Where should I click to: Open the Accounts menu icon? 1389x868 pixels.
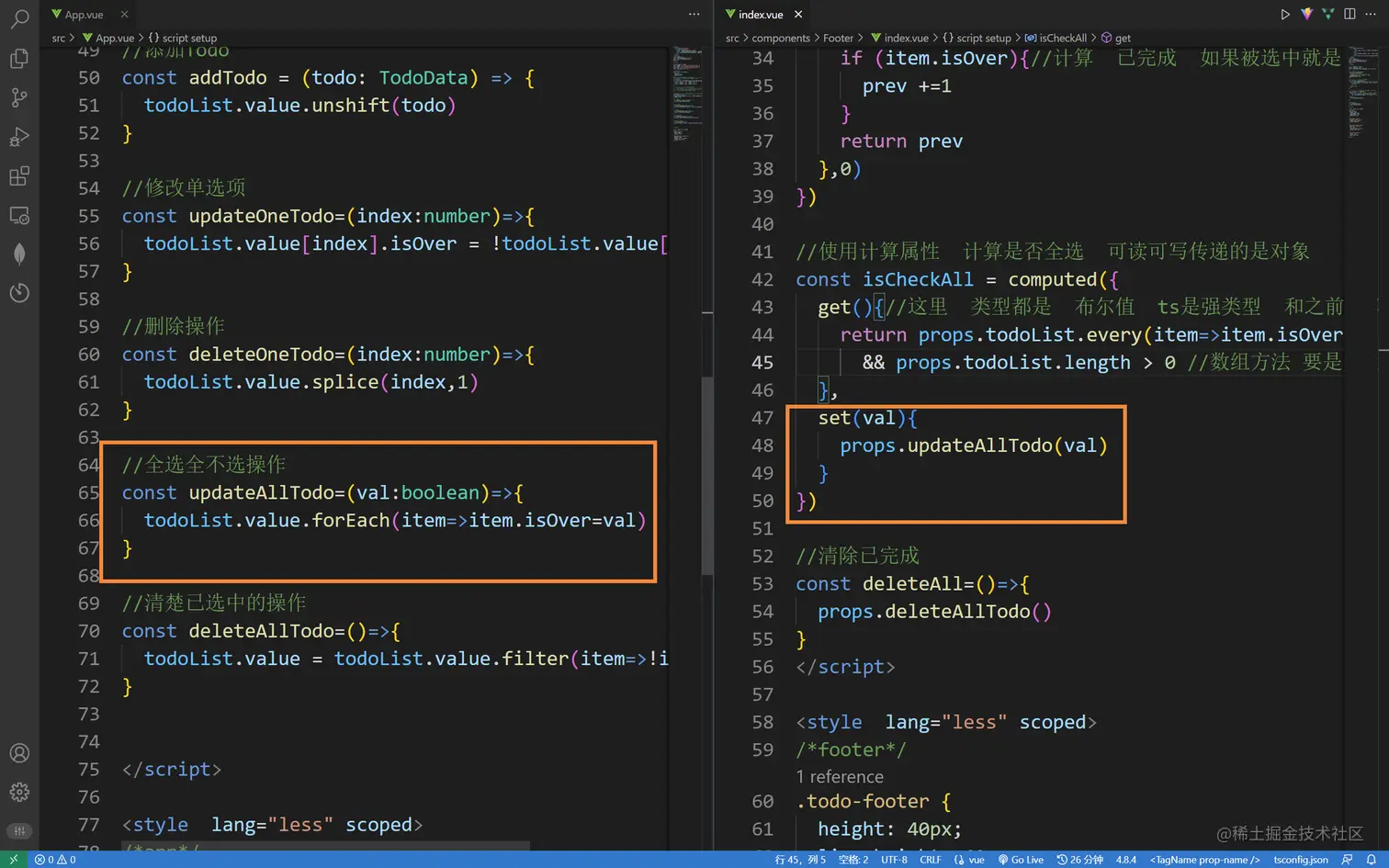19,753
